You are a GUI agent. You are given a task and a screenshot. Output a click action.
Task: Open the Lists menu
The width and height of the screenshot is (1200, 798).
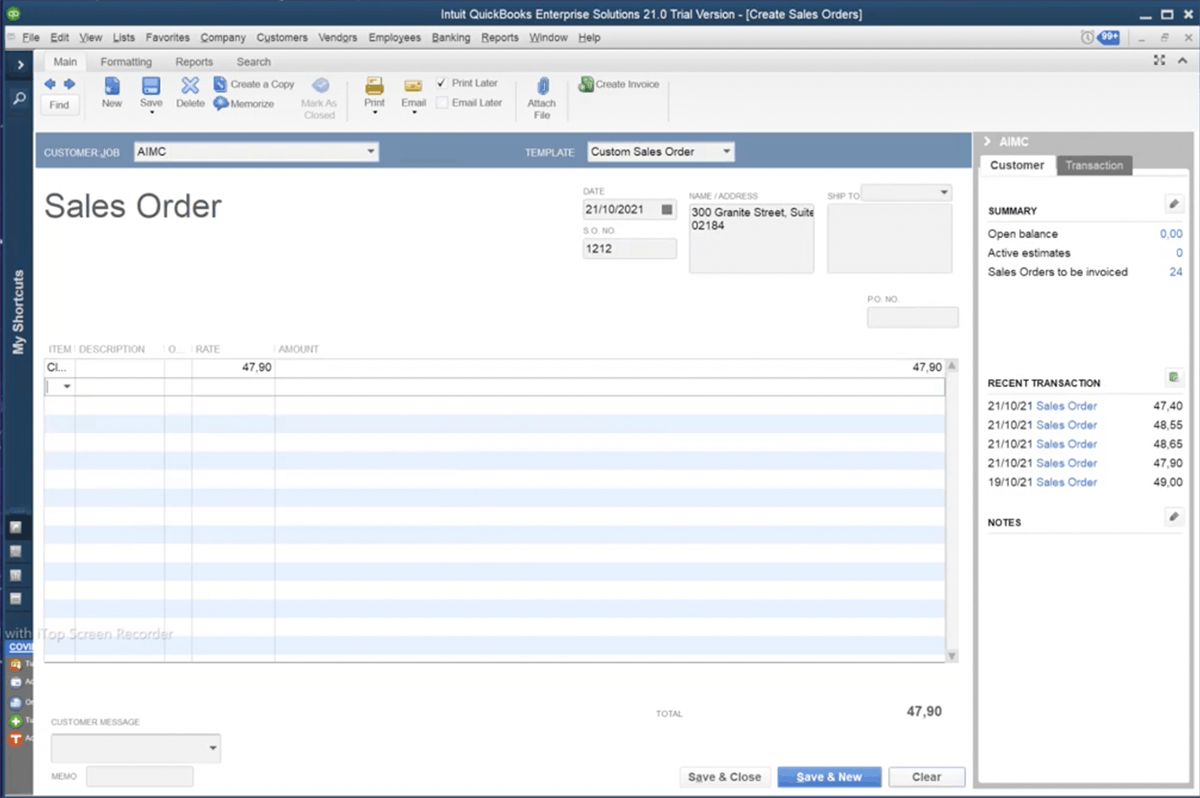[124, 38]
